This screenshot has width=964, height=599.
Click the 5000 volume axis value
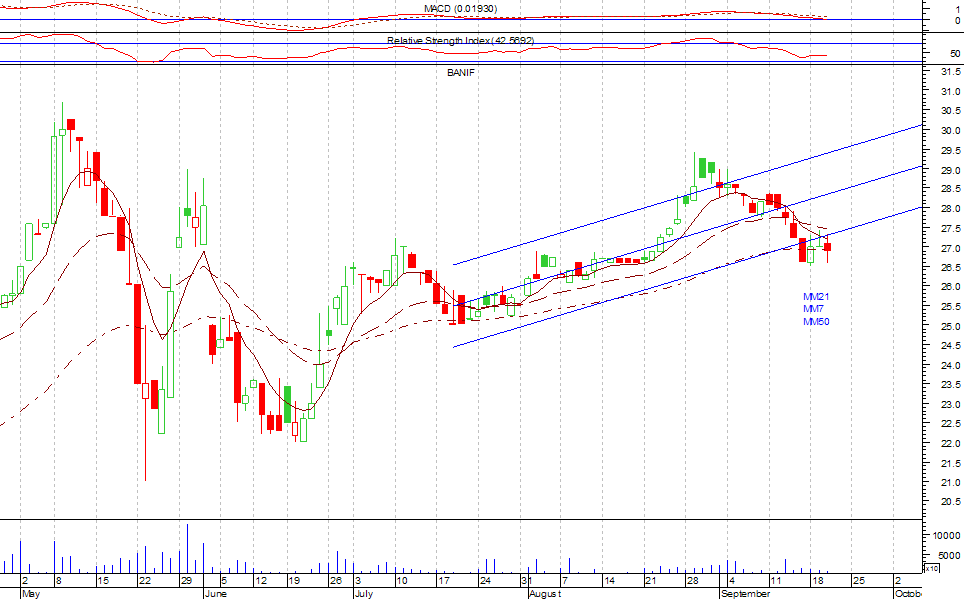coord(949,555)
